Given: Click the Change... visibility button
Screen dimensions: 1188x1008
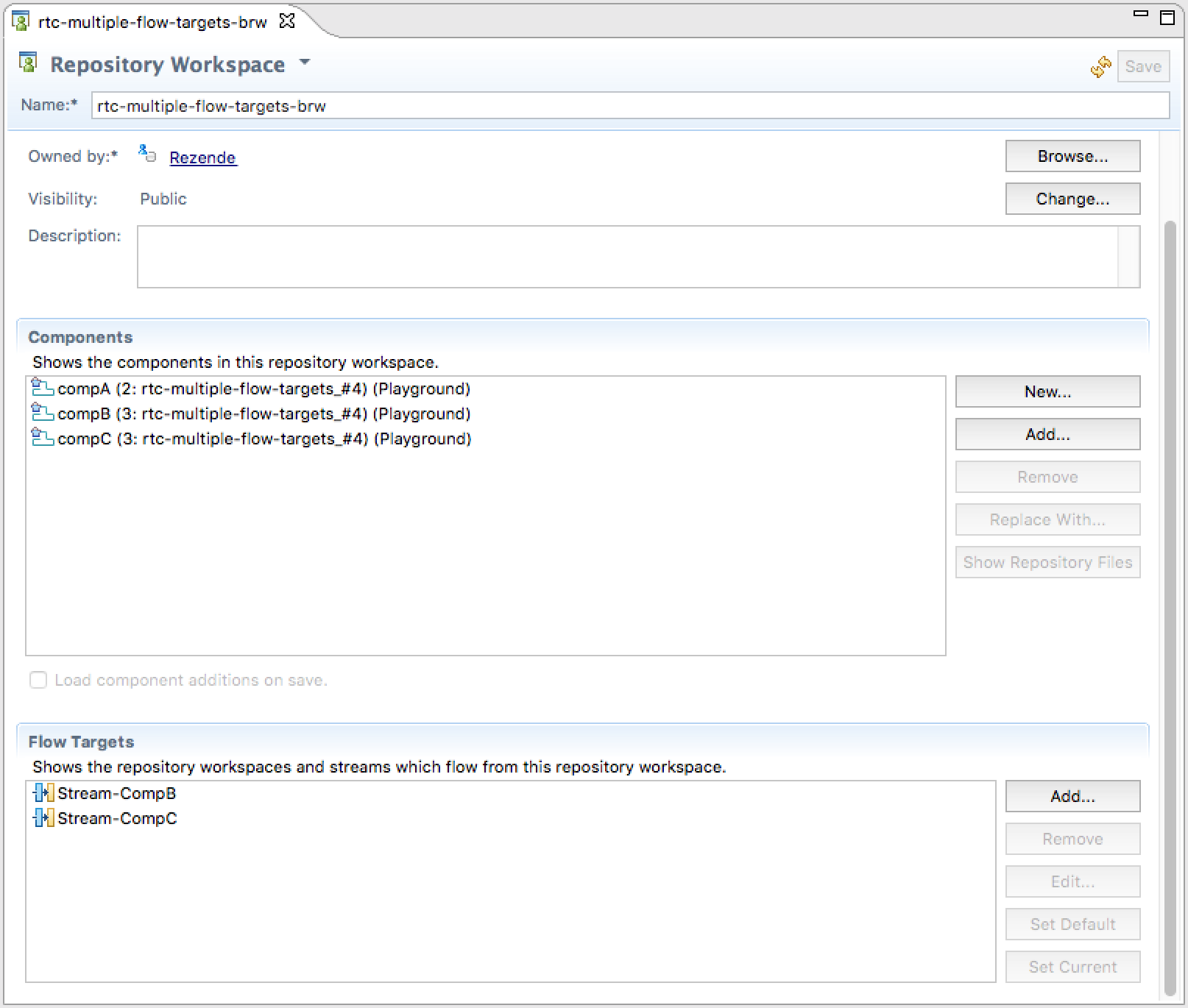Looking at the screenshot, I should pyautogui.click(x=1072, y=199).
